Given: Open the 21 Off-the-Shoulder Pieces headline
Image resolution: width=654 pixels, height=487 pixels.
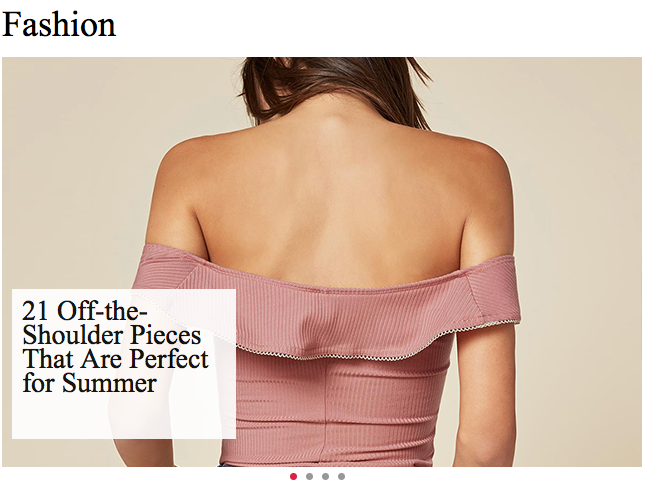Looking at the screenshot, I should (x=115, y=346).
